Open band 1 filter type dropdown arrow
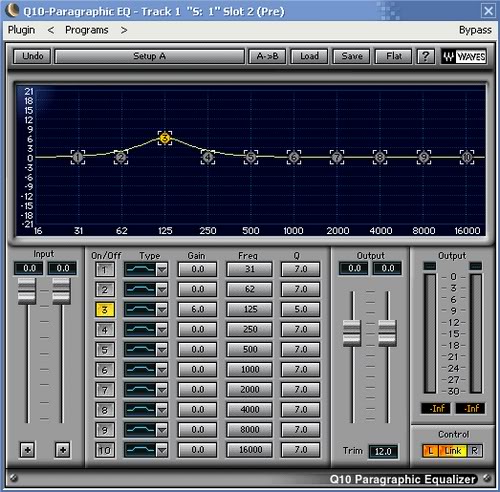 click(162, 269)
